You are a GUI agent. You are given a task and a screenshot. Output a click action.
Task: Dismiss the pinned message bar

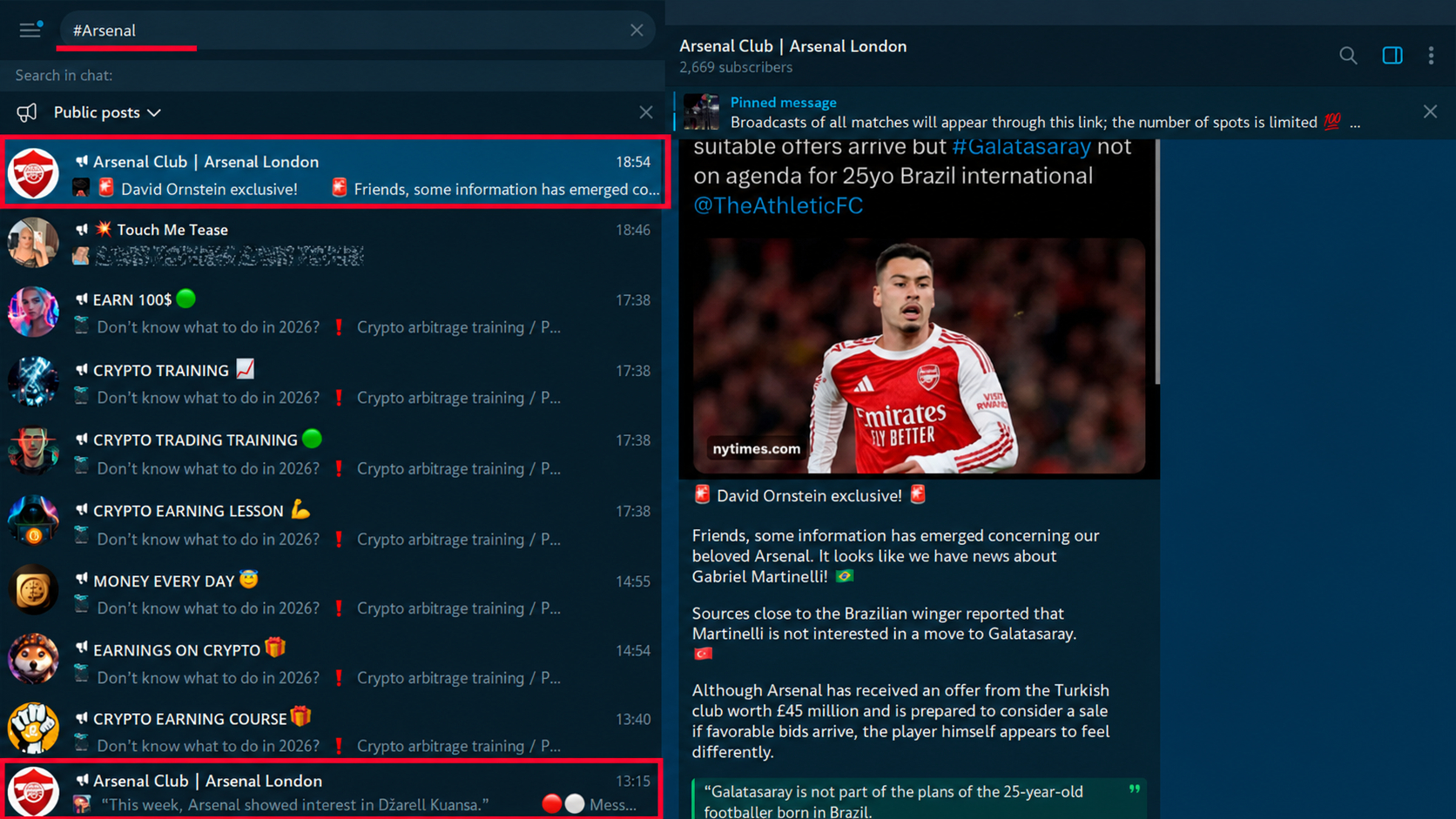click(1430, 111)
